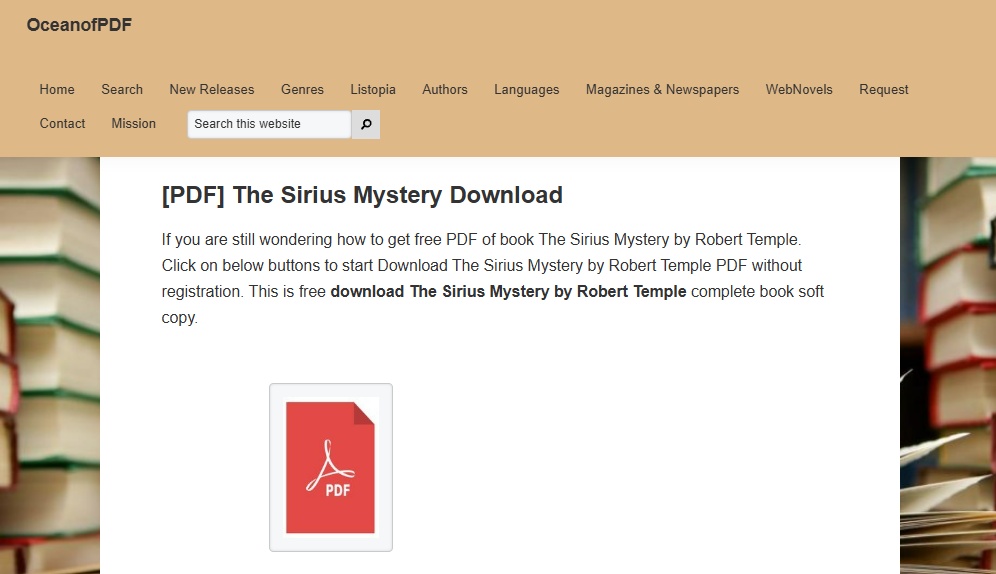Open New Releases in the navigation
Screen dimensions: 996x574
click(212, 89)
